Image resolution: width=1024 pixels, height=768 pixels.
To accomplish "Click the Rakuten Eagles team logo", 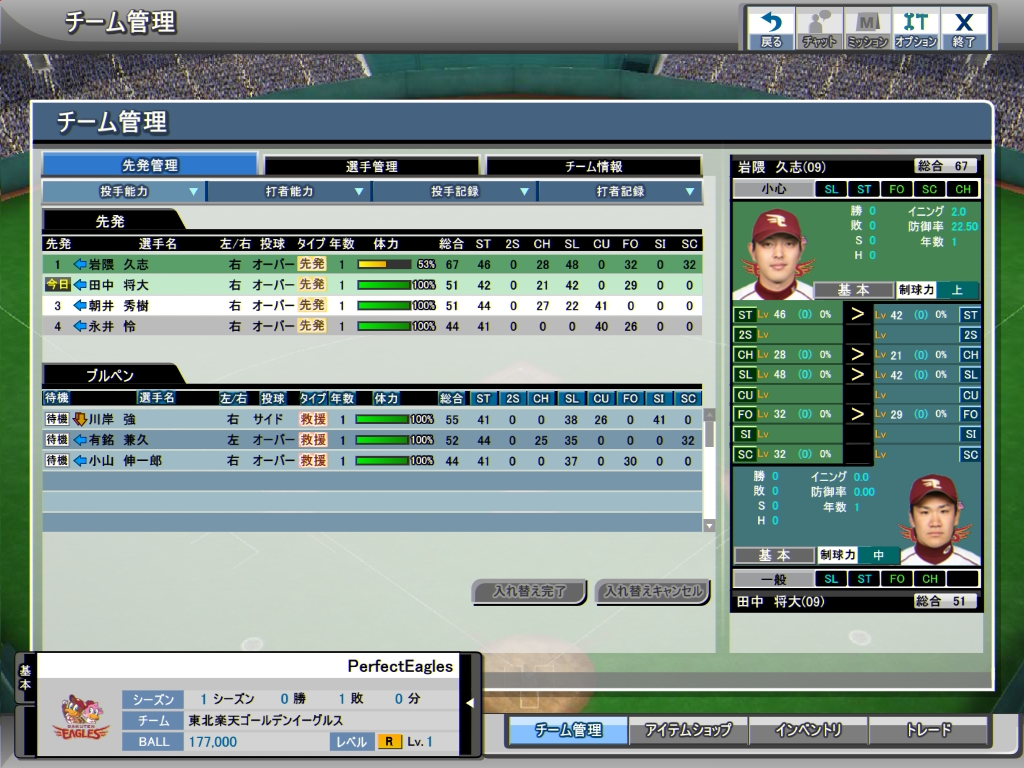I will click(x=81, y=716).
